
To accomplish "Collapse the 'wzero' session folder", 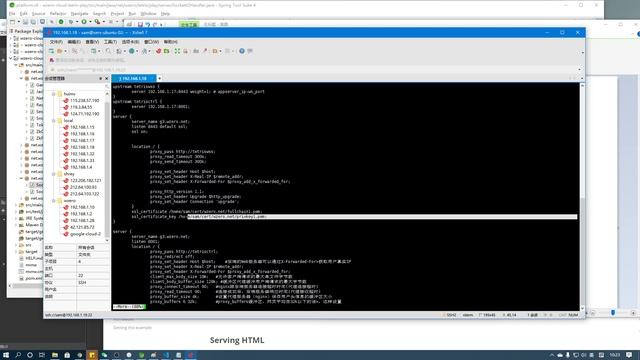I will [x=53, y=201].
